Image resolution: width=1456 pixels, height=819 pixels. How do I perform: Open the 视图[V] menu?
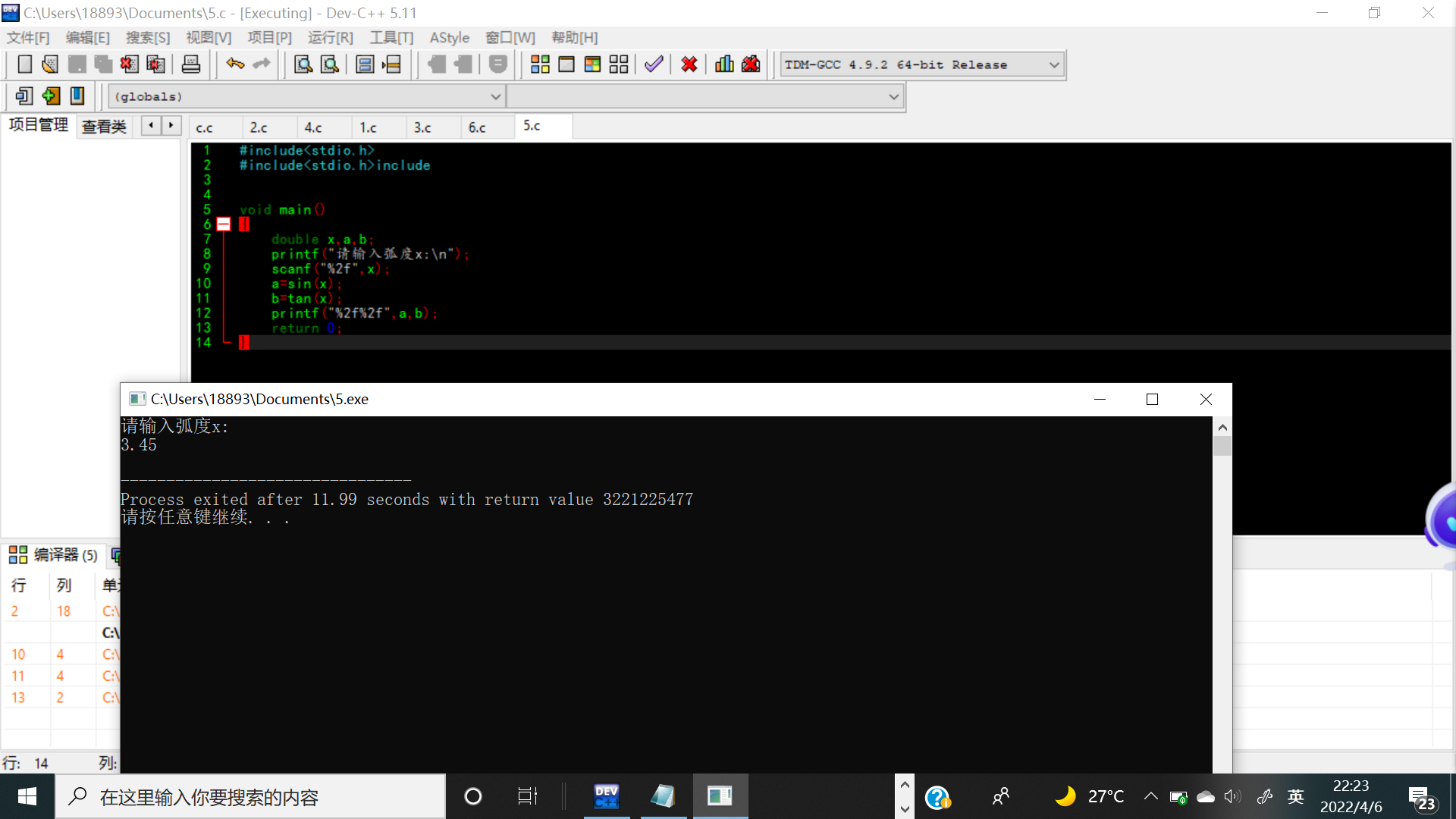tap(209, 38)
